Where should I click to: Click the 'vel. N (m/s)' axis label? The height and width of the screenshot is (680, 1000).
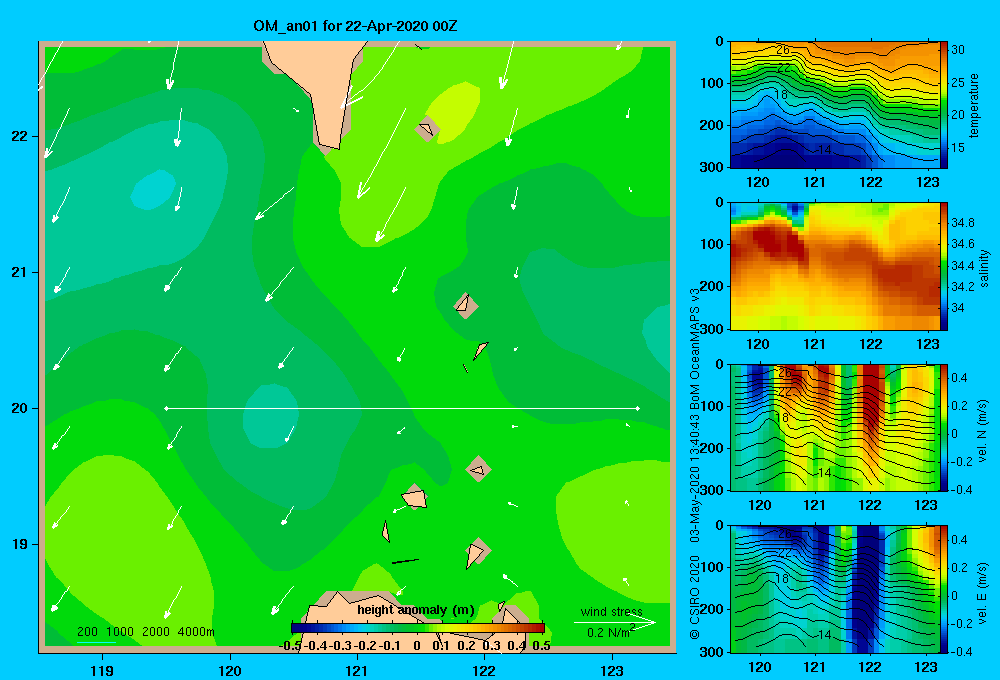pyautogui.click(x=983, y=431)
